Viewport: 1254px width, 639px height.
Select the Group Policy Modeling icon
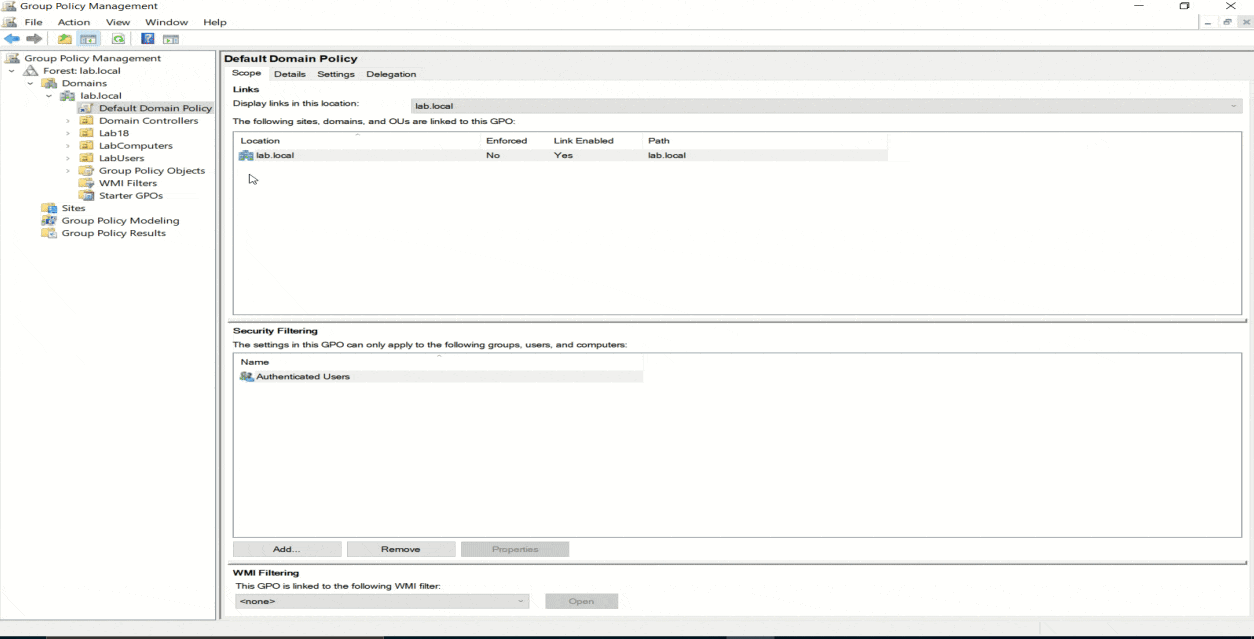[49, 221]
